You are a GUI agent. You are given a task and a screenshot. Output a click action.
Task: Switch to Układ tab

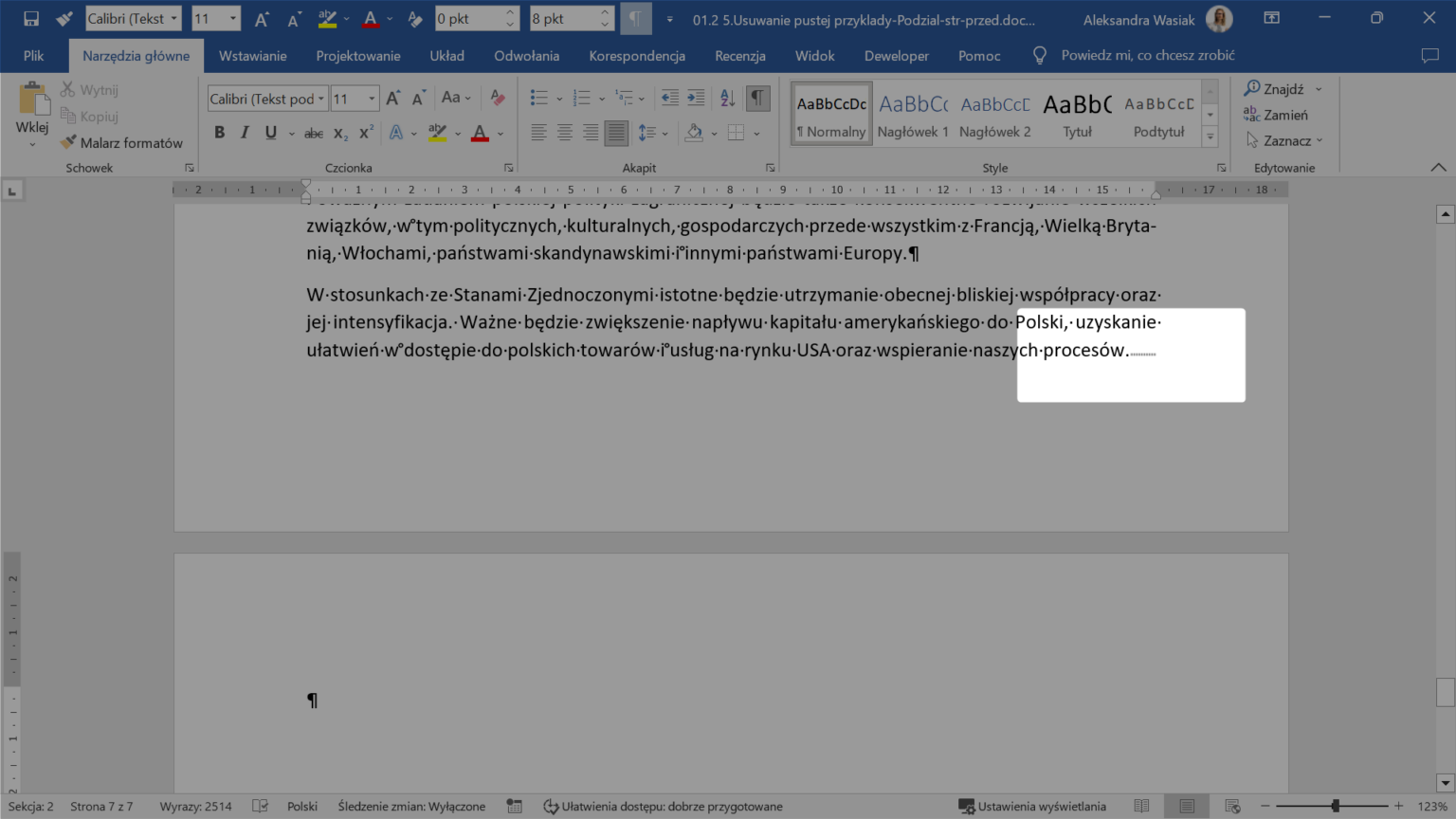pos(446,56)
